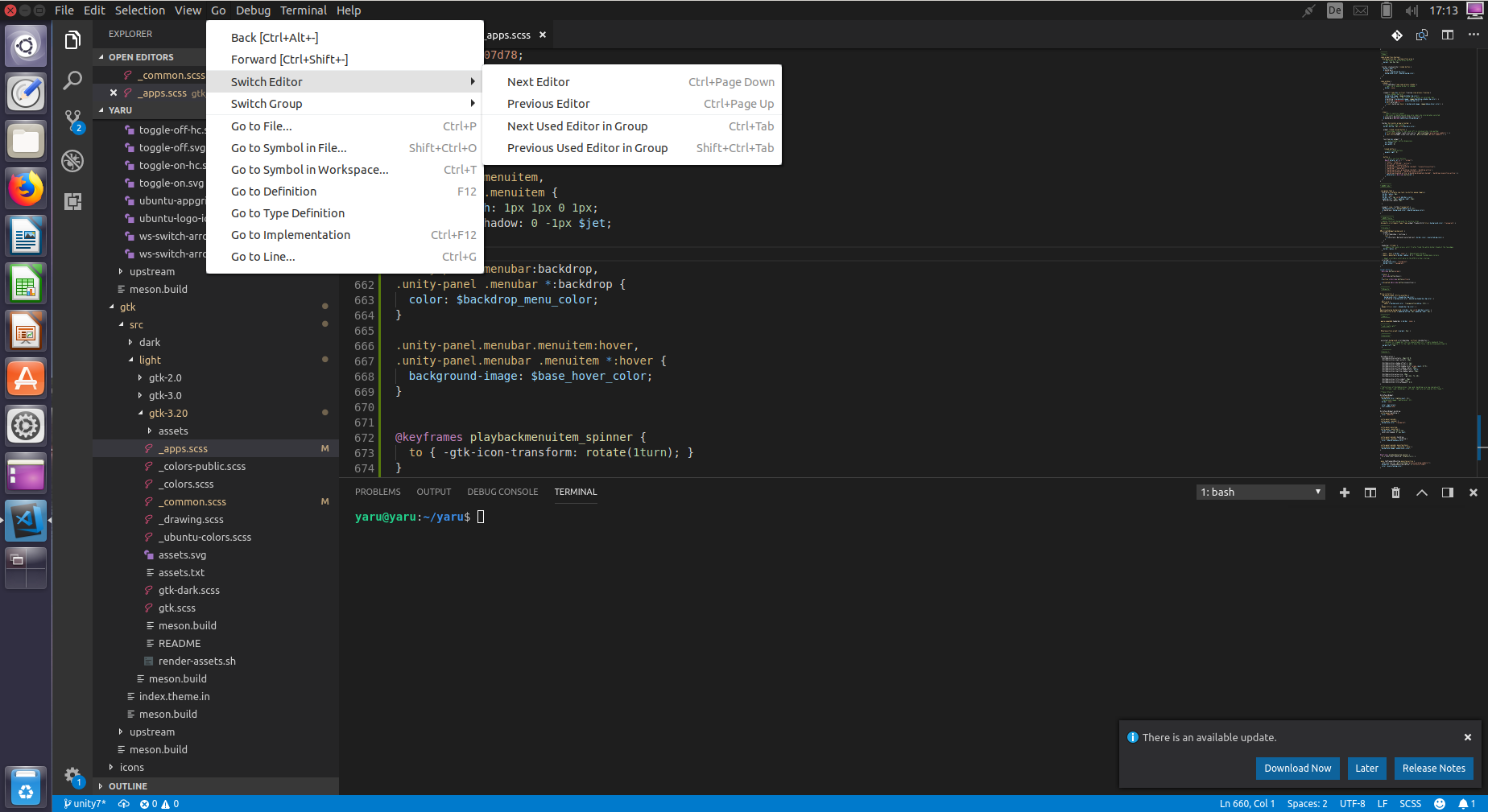
Task: Open errors and warnings status item
Action: tap(159, 804)
